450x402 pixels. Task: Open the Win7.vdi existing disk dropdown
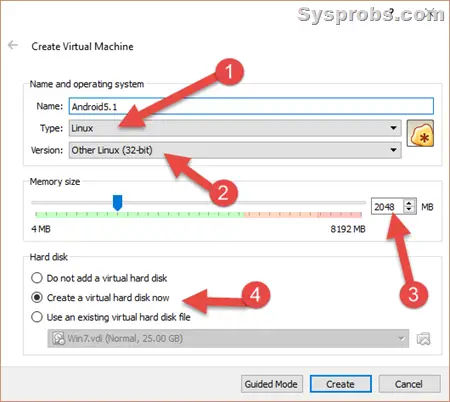pyautogui.click(x=228, y=339)
